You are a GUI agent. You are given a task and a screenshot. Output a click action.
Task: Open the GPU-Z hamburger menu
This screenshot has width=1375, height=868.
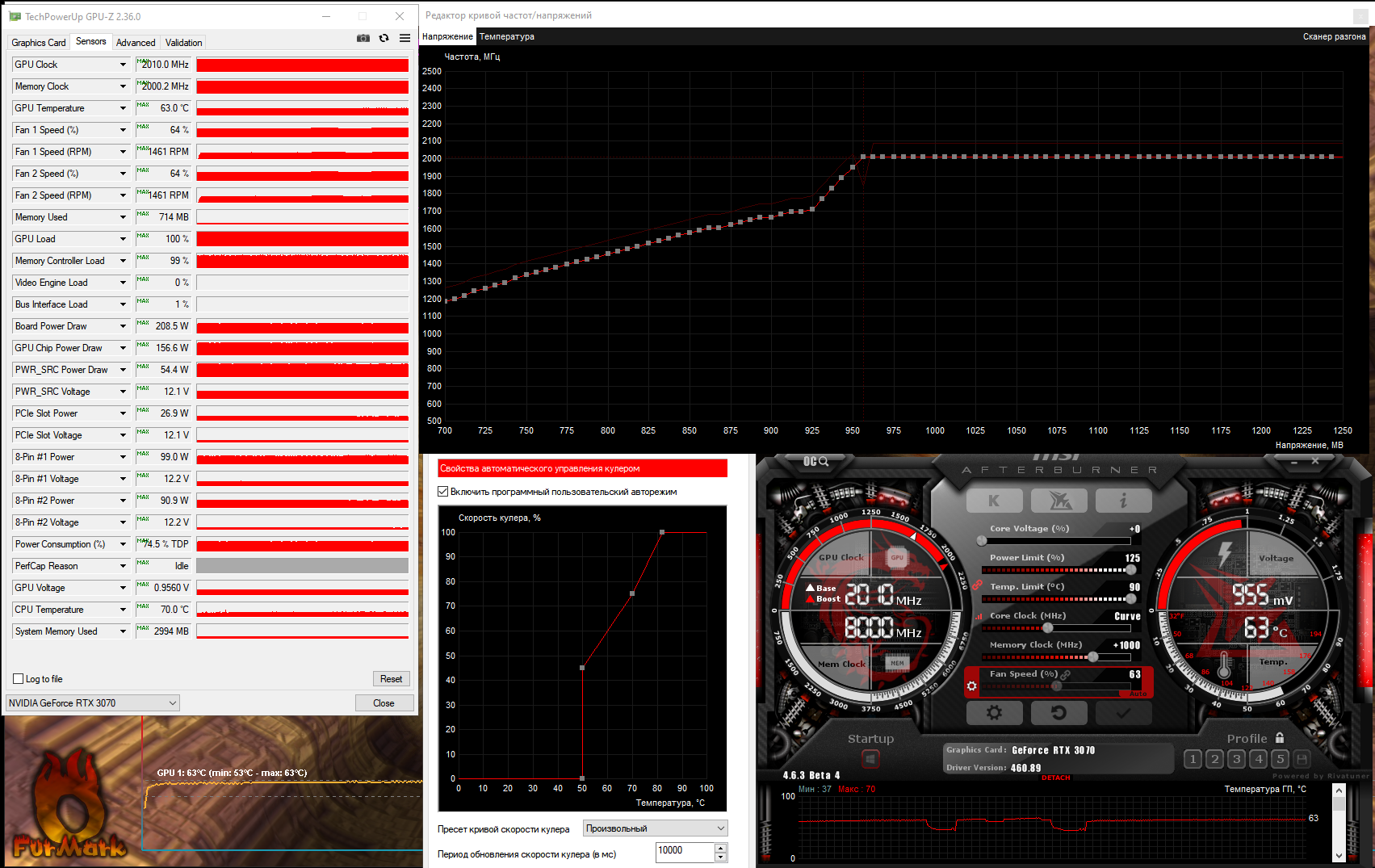(x=405, y=38)
